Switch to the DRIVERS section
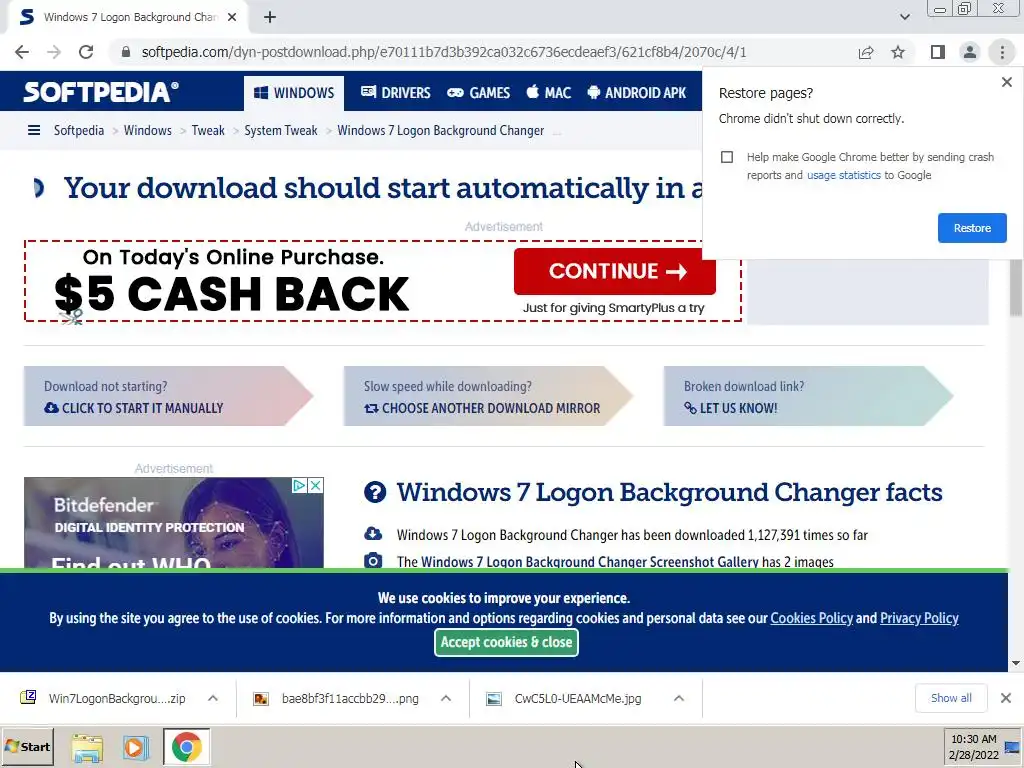The height and width of the screenshot is (768, 1024). 396,93
